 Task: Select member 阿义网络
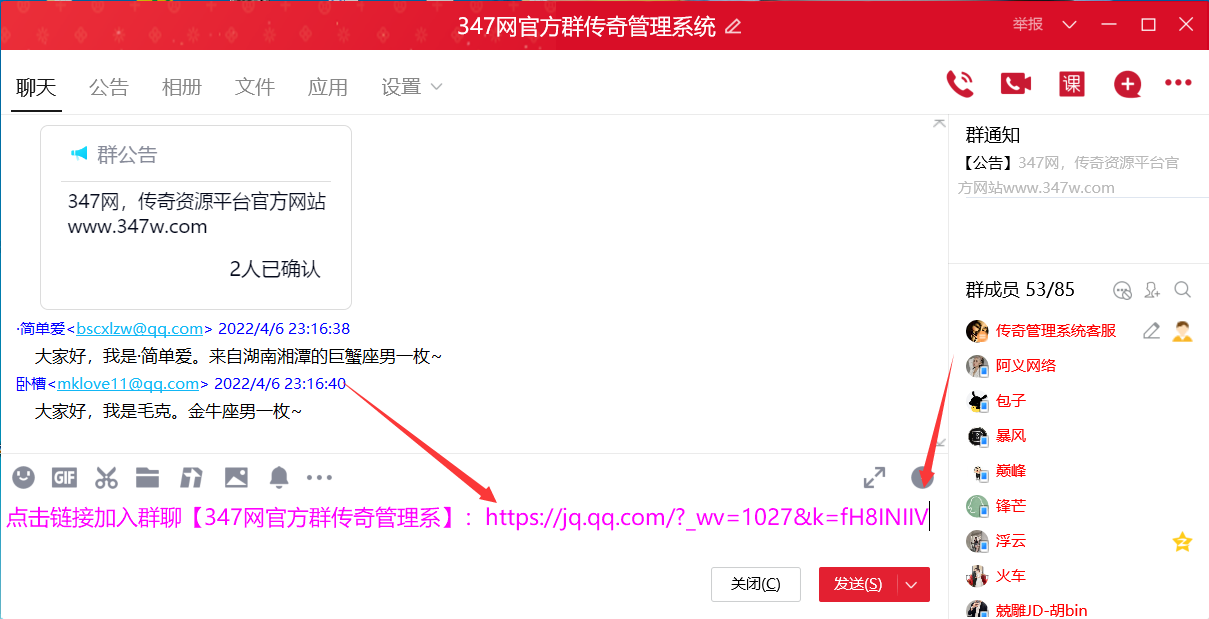(1026, 366)
